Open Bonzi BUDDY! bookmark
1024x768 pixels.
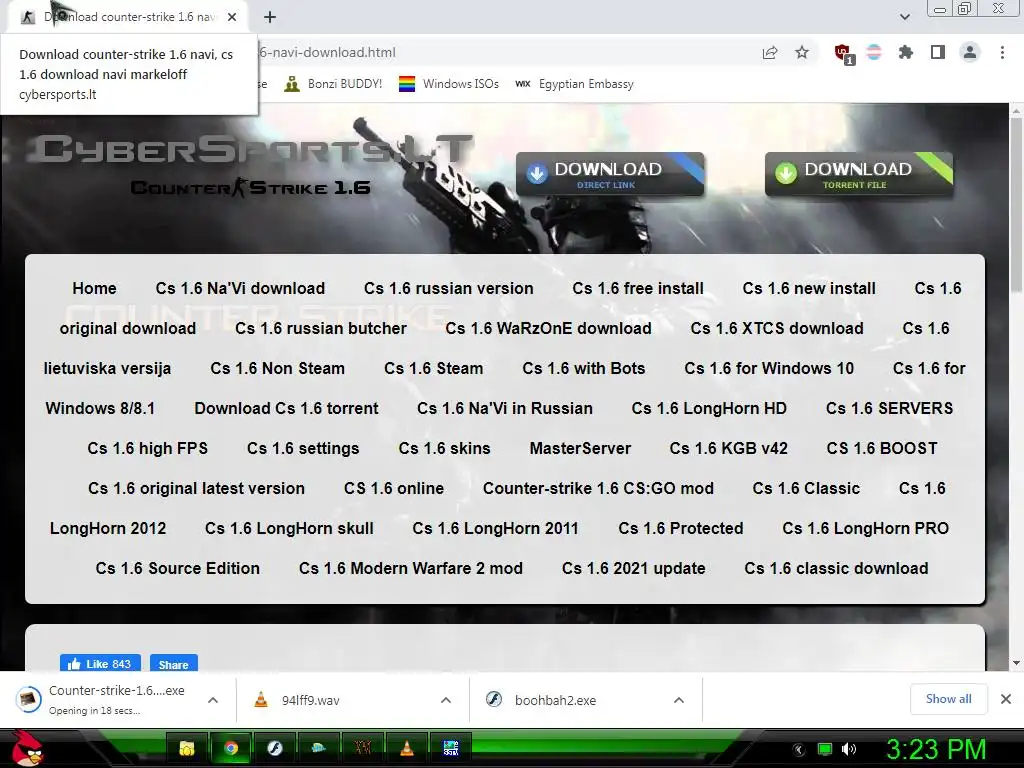click(x=333, y=84)
